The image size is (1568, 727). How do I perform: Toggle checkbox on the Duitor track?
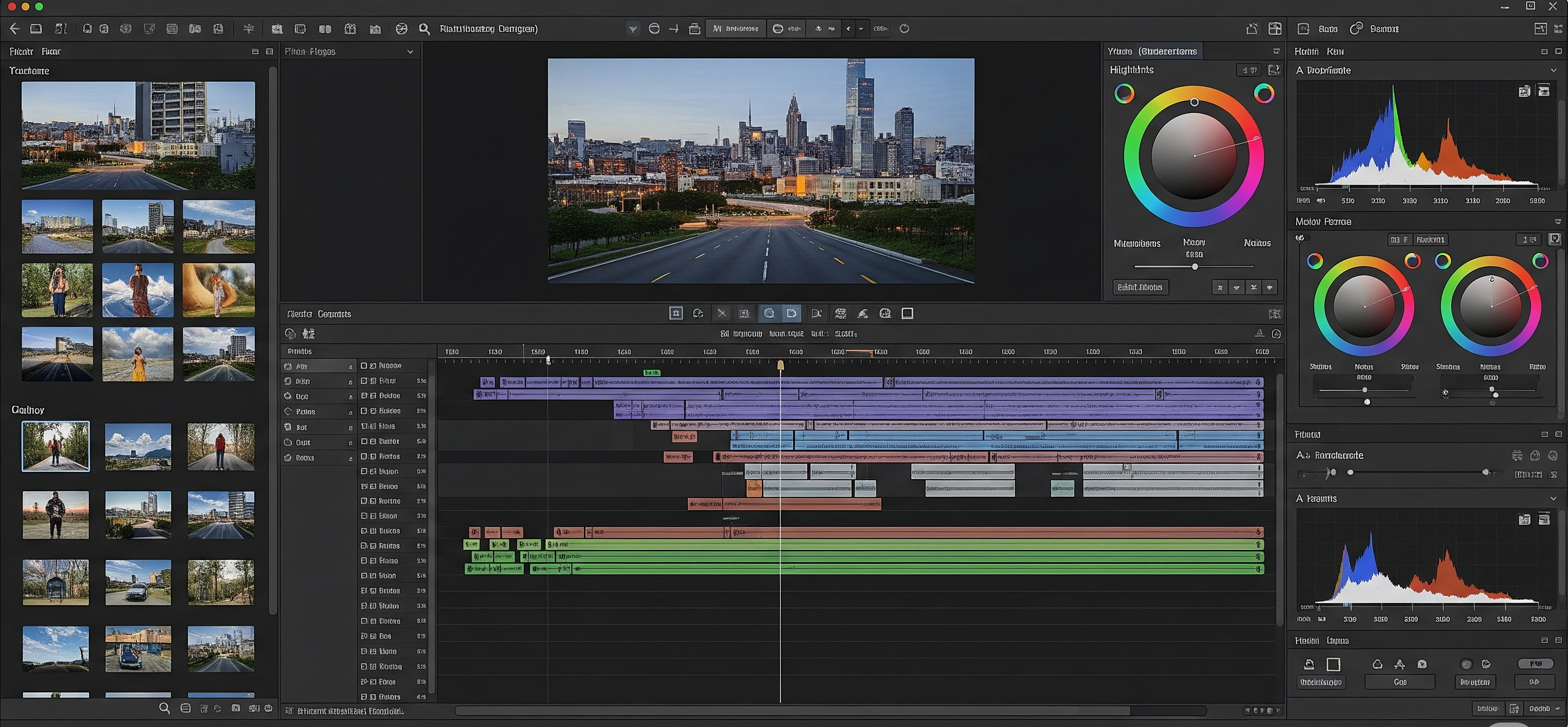(364, 441)
